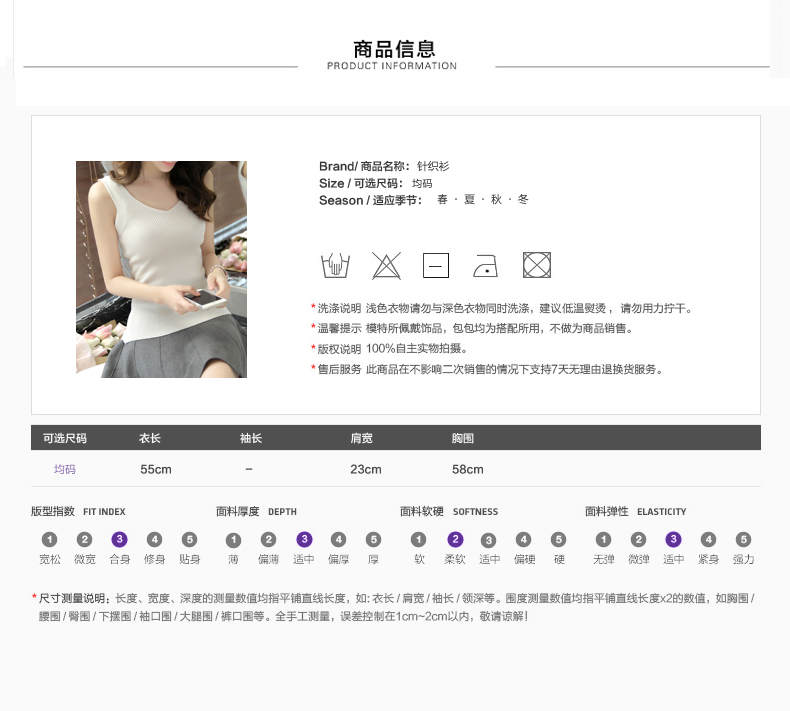
Task: Select fit index circle 5 贴身
Action: [189, 540]
